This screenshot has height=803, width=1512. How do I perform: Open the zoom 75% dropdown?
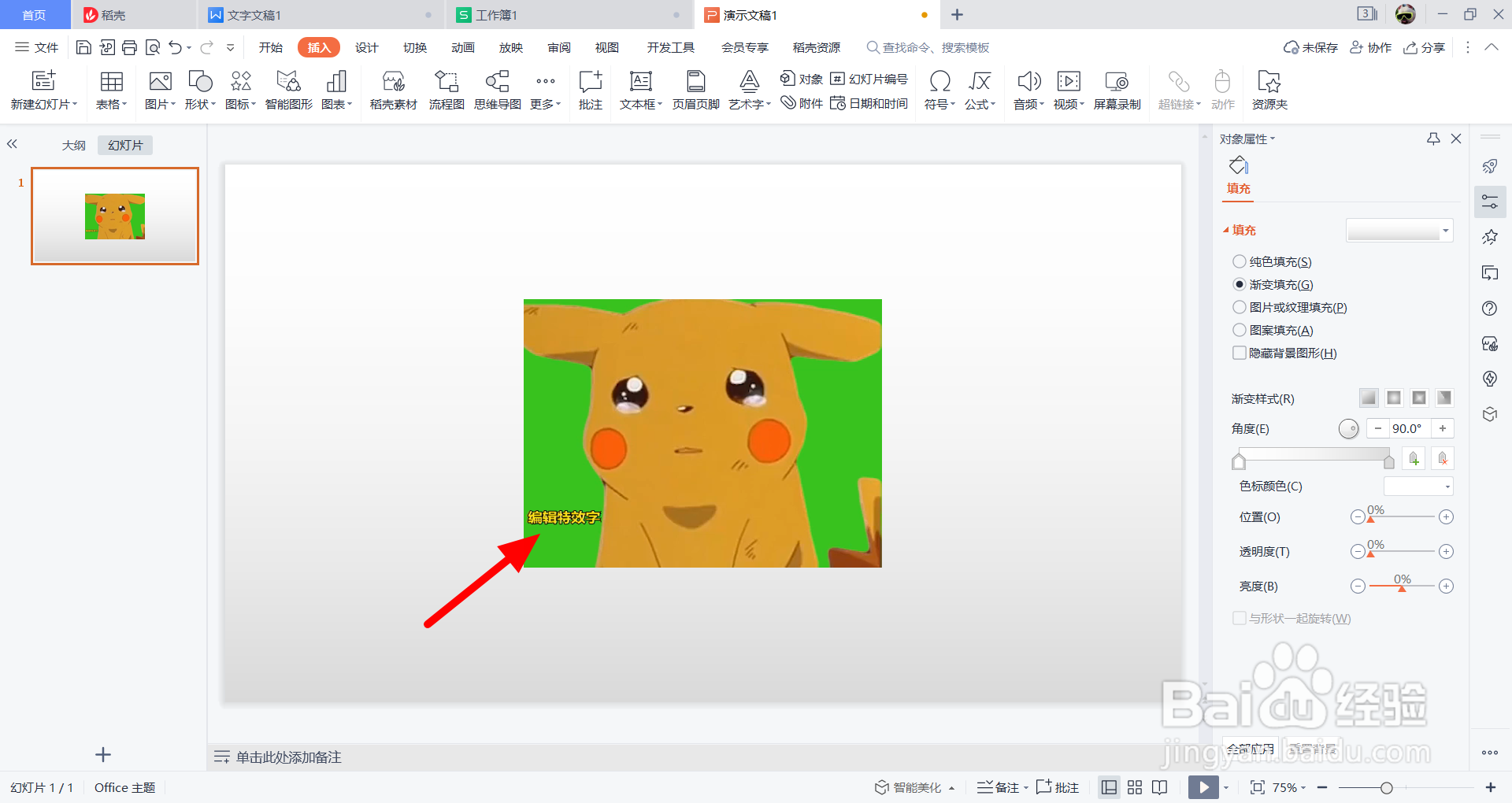coord(1289,787)
